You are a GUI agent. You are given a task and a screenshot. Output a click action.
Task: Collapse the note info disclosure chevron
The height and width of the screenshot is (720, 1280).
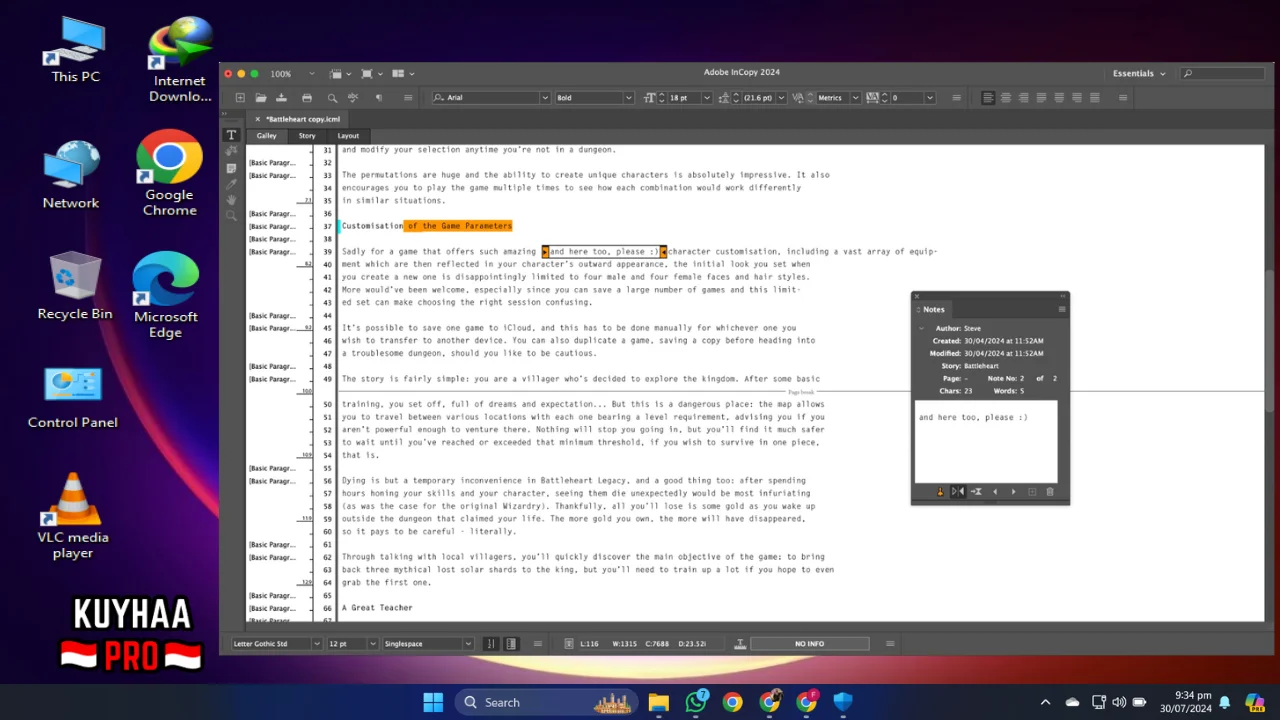click(921, 328)
